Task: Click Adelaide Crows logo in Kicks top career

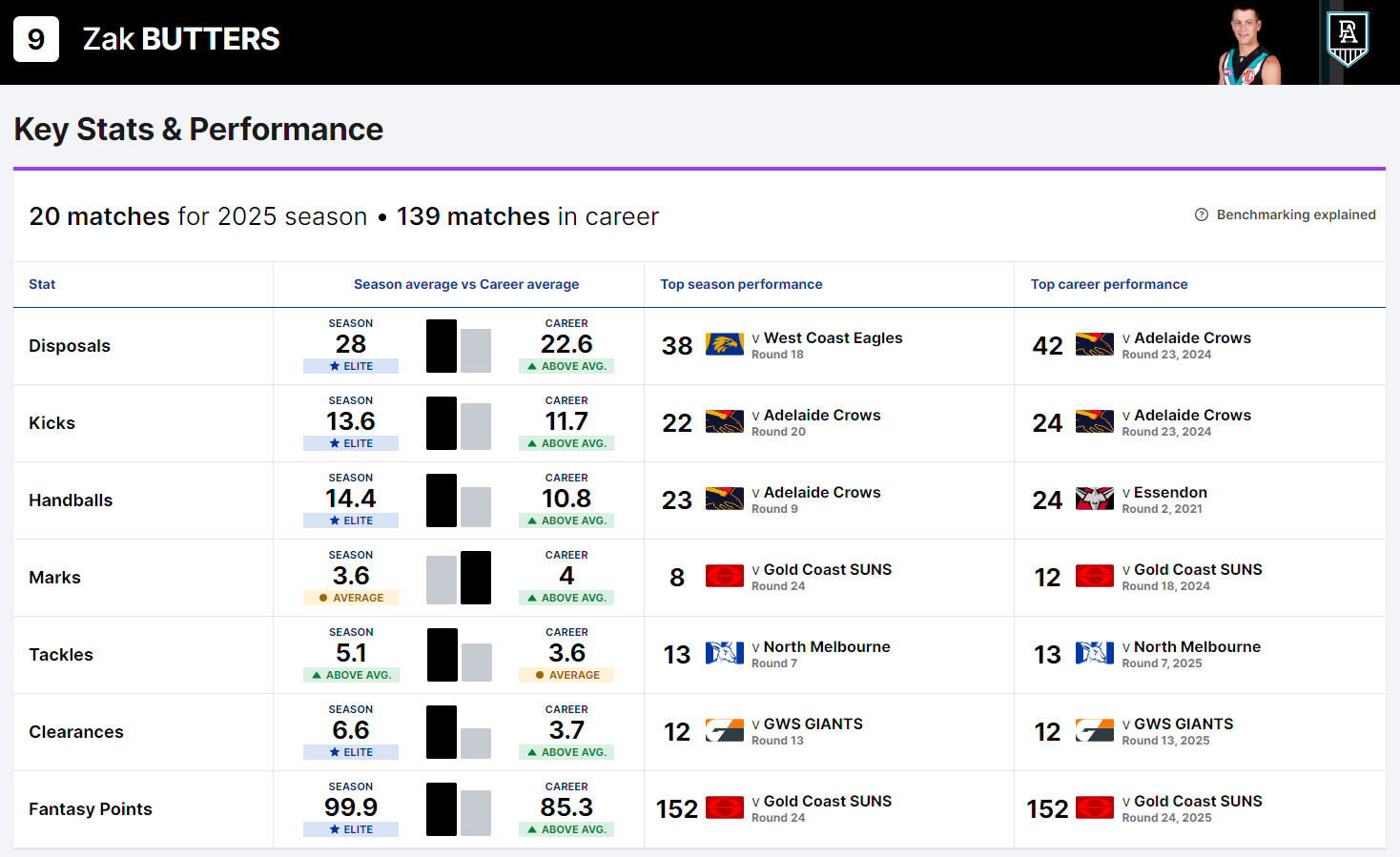Action: click(x=1094, y=422)
